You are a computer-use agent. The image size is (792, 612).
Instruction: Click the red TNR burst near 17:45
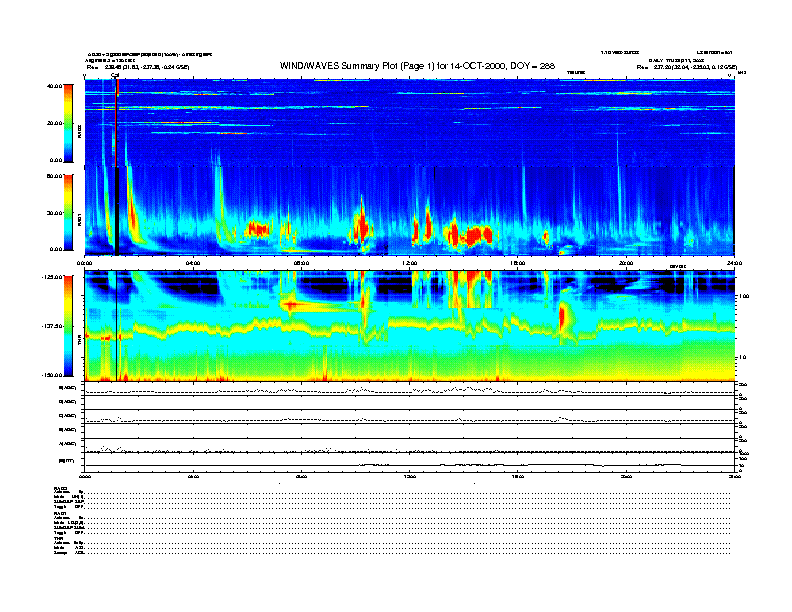tap(563, 317)
